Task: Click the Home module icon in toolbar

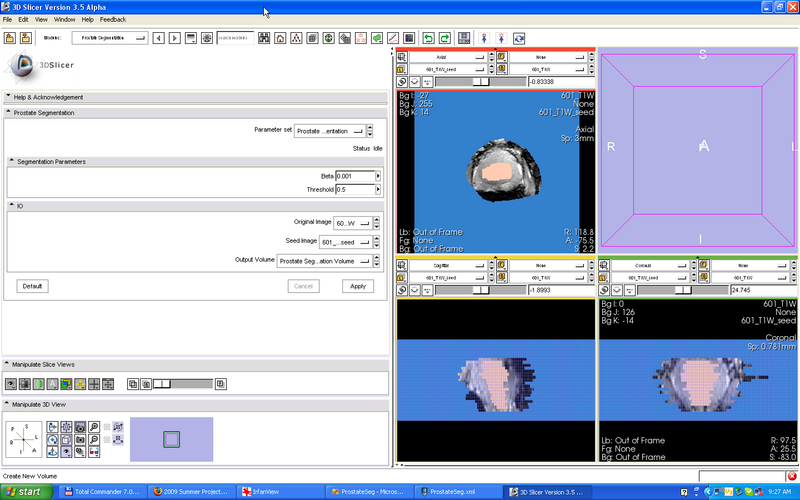Action: 281,38
